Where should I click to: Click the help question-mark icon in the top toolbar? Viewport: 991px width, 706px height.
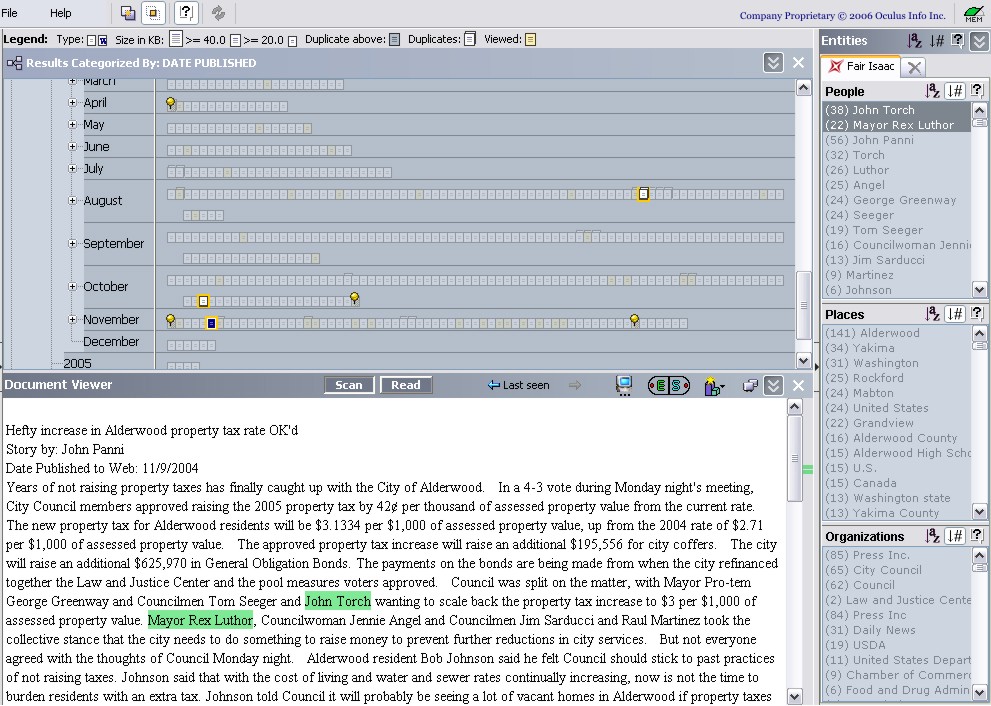coord(185,13)
